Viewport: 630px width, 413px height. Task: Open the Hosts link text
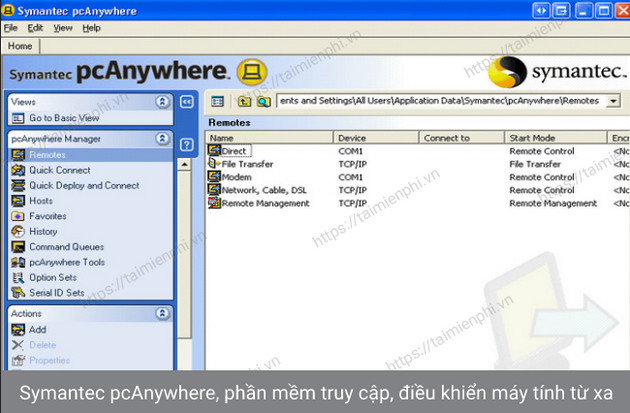41,200
